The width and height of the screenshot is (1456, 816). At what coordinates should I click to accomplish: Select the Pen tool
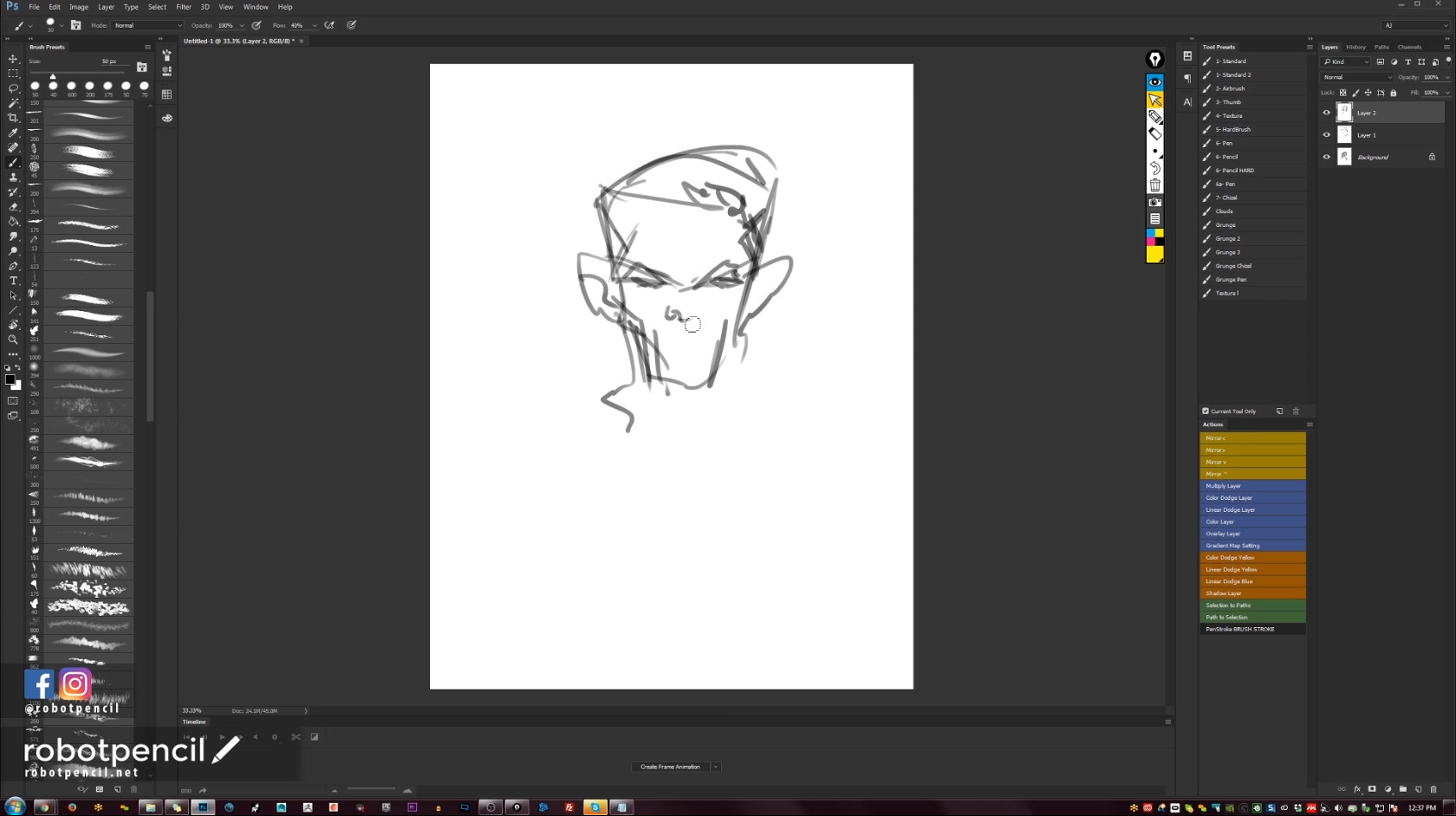tap(13, 266)
